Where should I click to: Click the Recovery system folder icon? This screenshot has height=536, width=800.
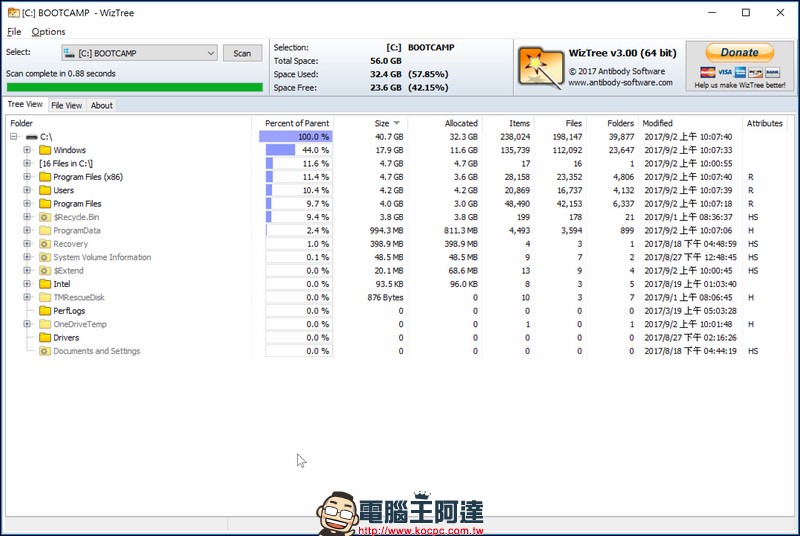coord(45,244)
